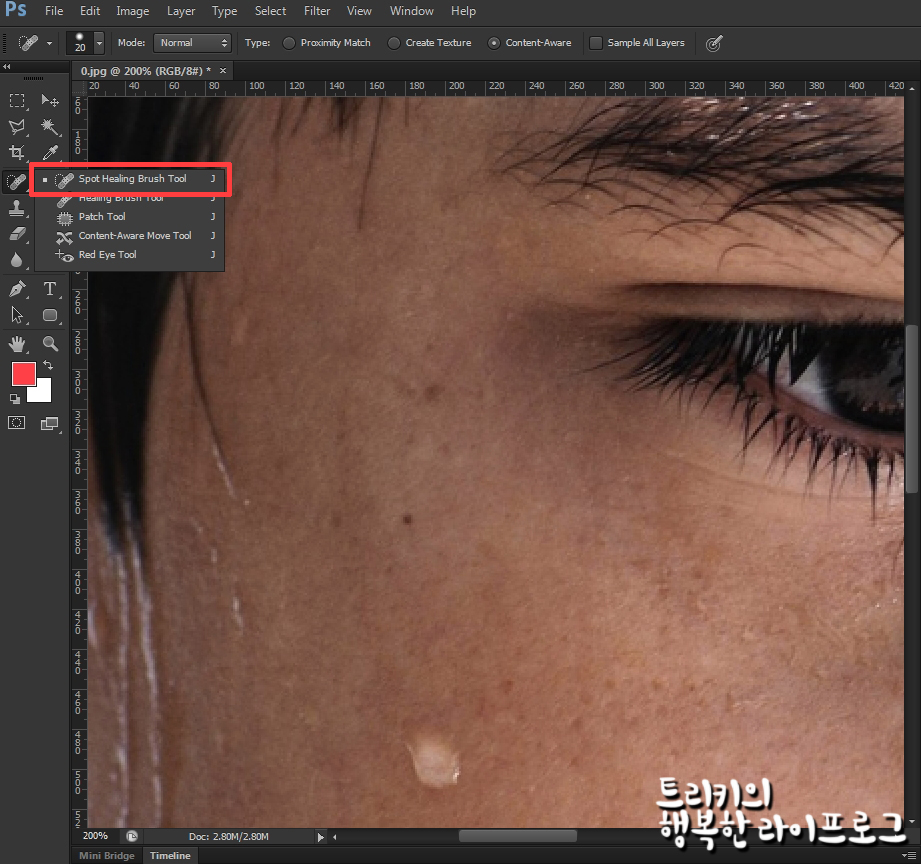Select the Zoom magnifier tool
Viewport: 921px width, 864px height.
(x=49, y=344)
